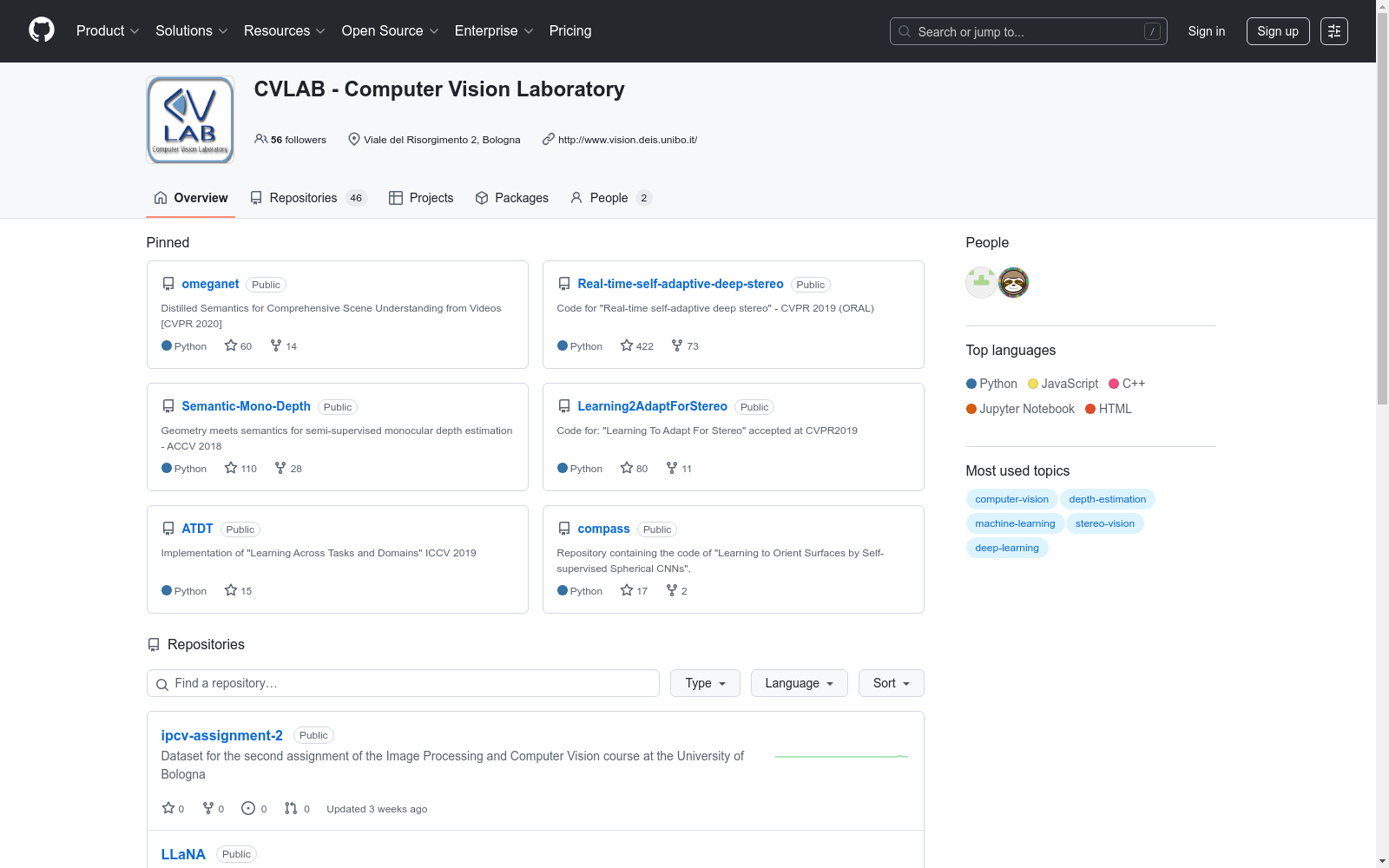Focus the Find a repository search box
1389x868 pixels.
403,683
